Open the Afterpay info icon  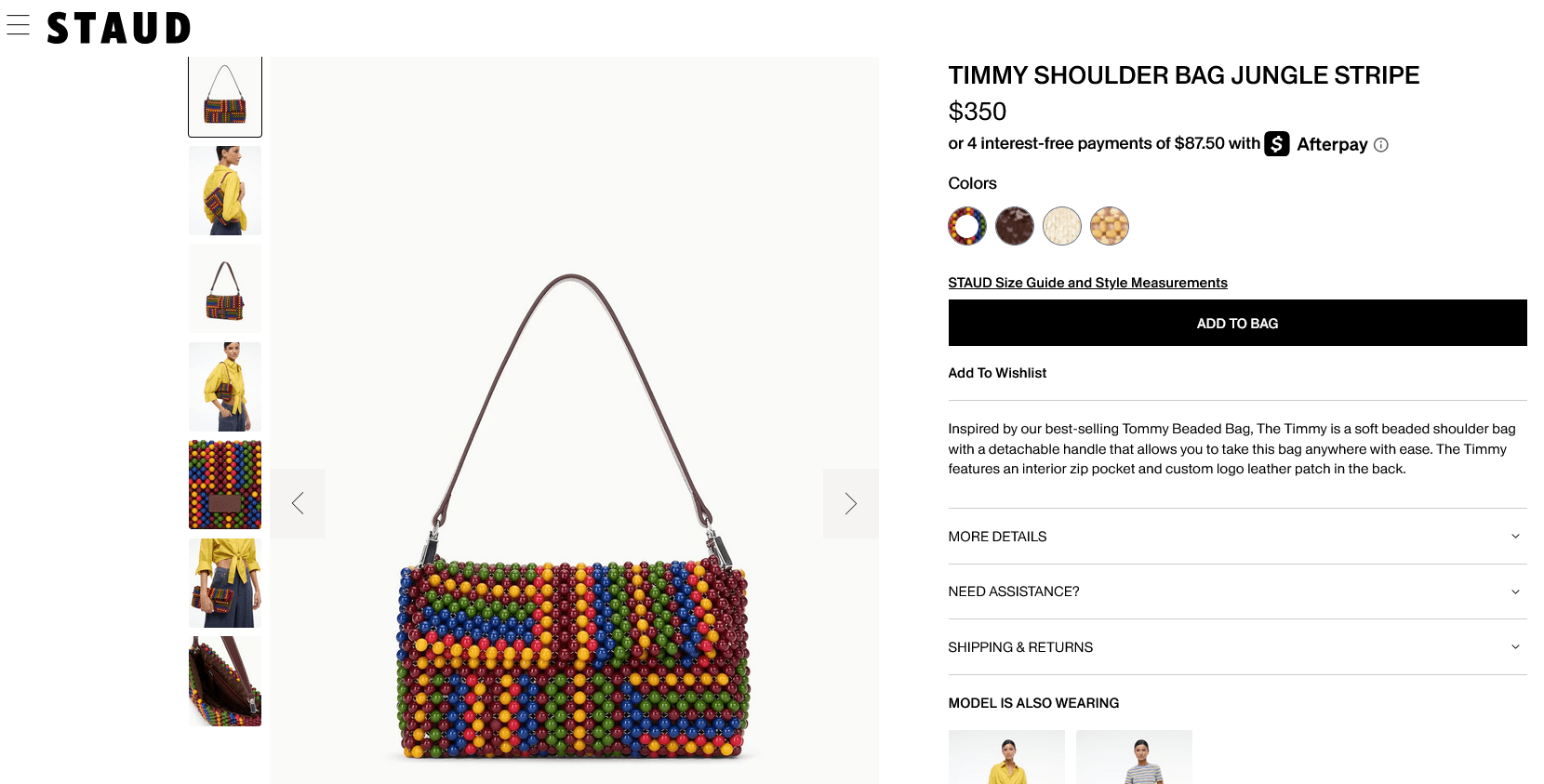click(1381, 145)
